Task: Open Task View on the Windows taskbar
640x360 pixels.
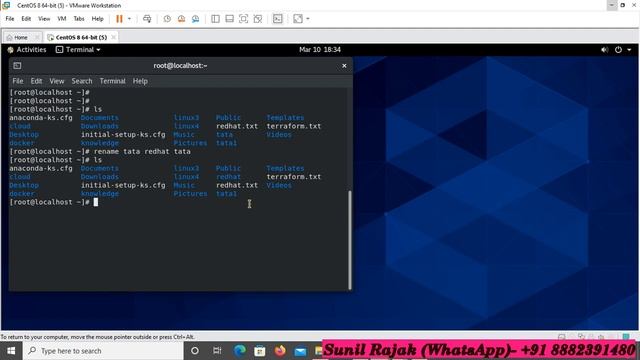Action: point(217,351)
